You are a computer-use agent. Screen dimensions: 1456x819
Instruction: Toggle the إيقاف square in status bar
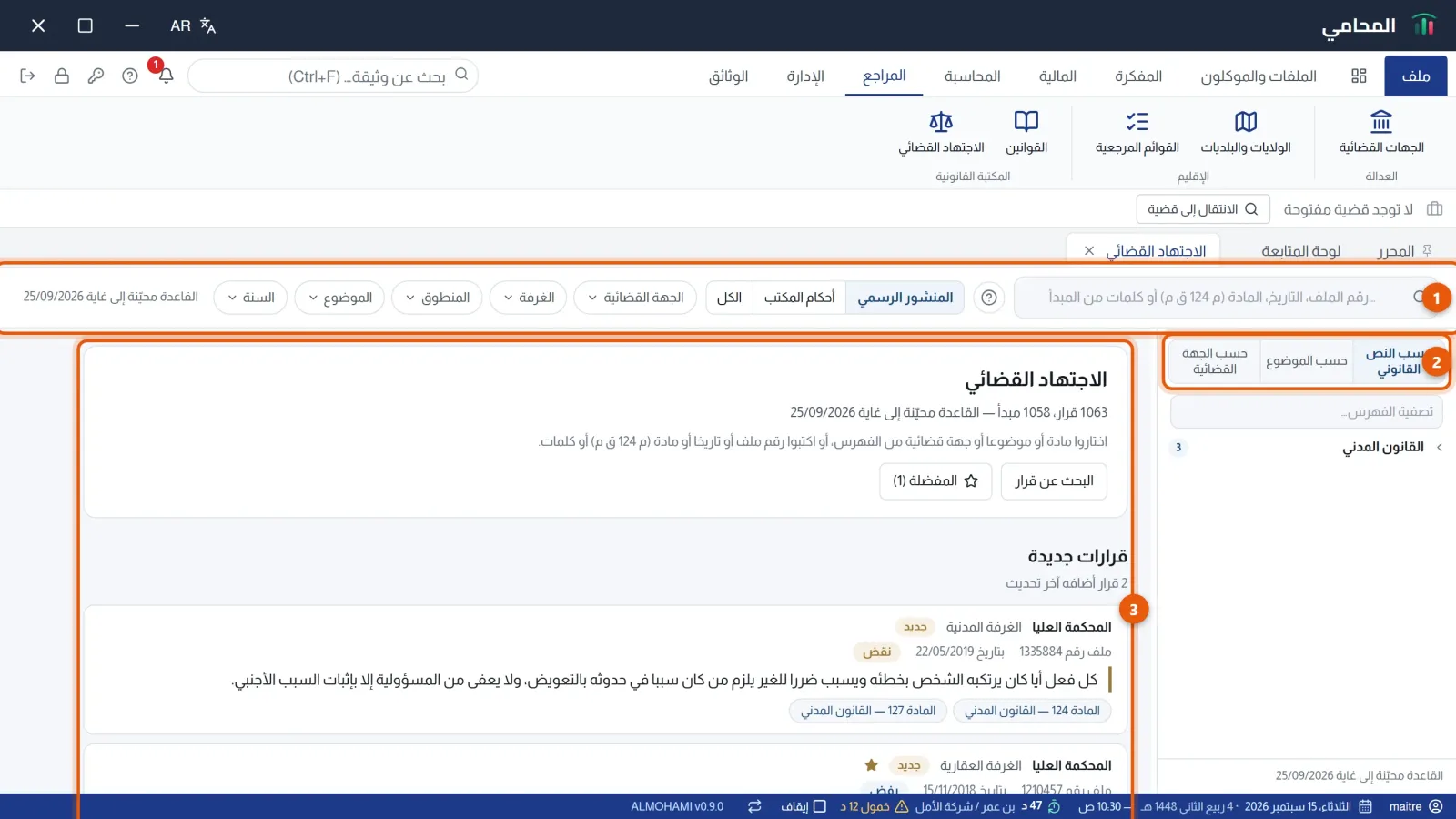click(x=819, y=806)
